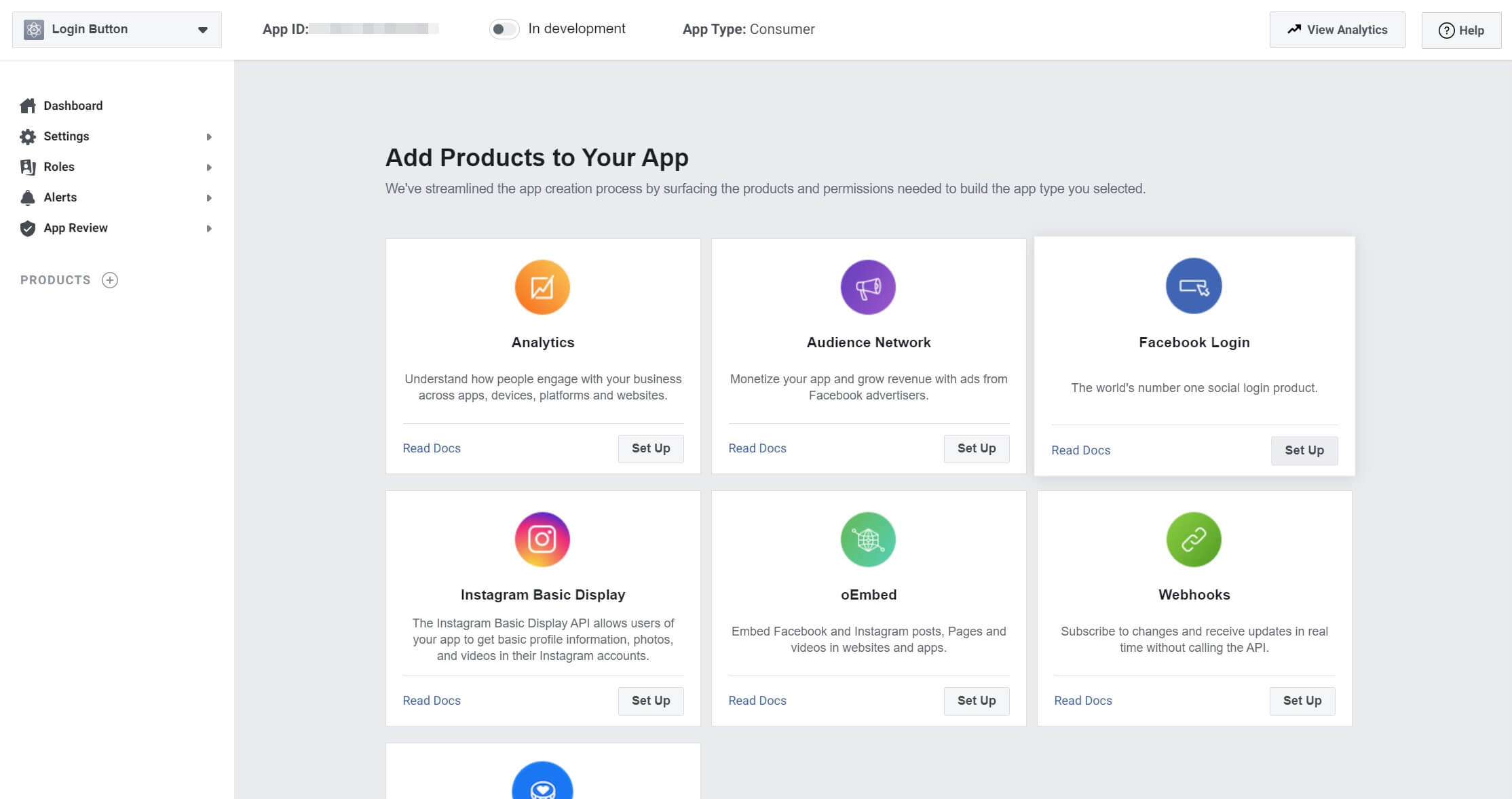Screen dimensions: 1512x799
Task: Click the Instagram Basic Display icon
Action: click(x=543, y=539)
